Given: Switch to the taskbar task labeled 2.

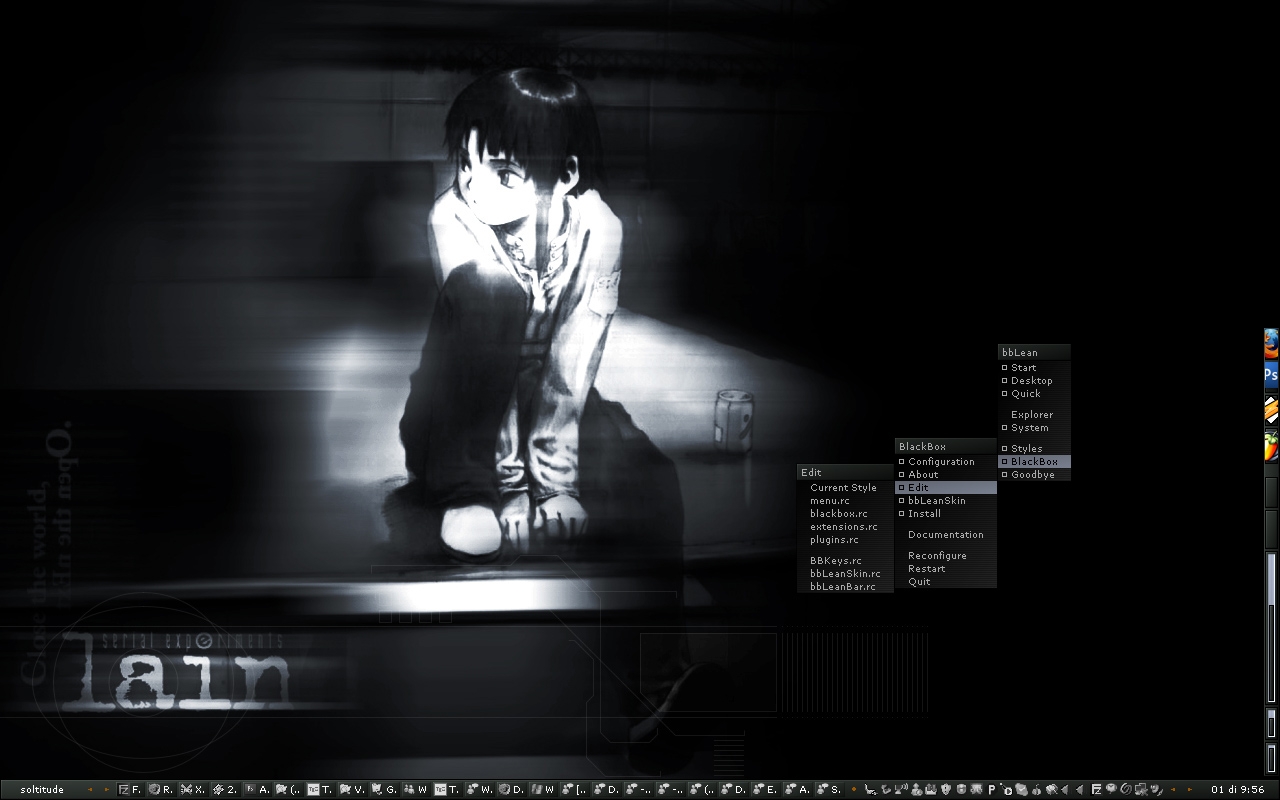Looking at the screenshot, I should pos(224,789).
